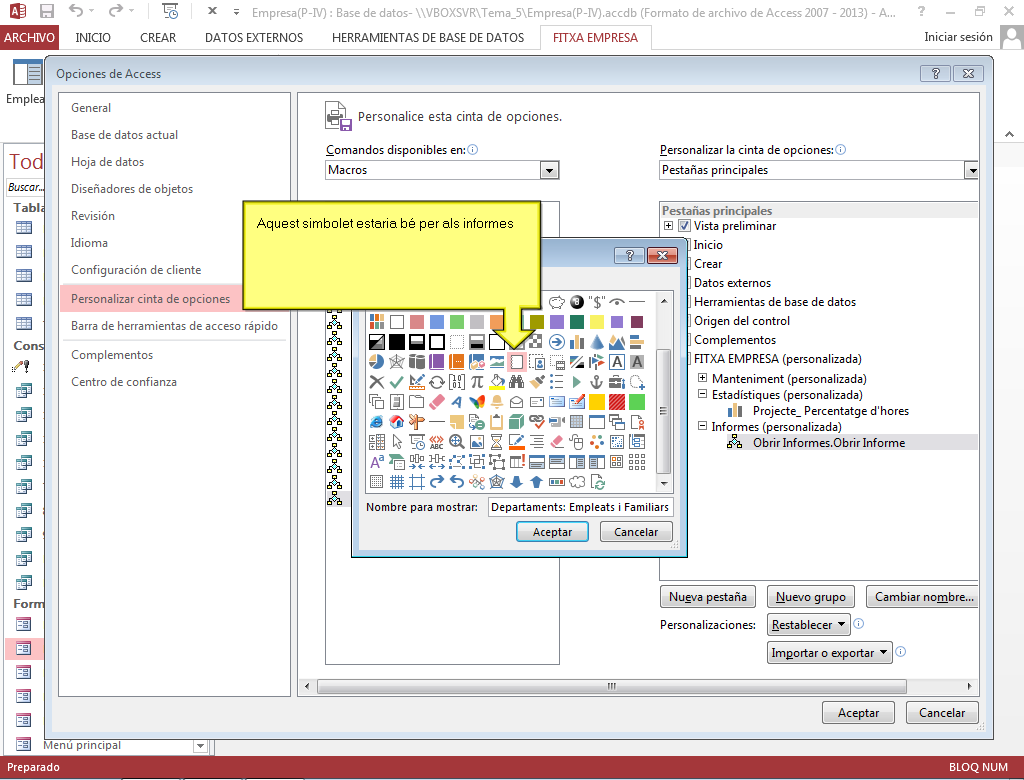Viewport: 1024px width, 780px height.
Task: Click the Nuevo grupo button
Action: tap(810, 596)
